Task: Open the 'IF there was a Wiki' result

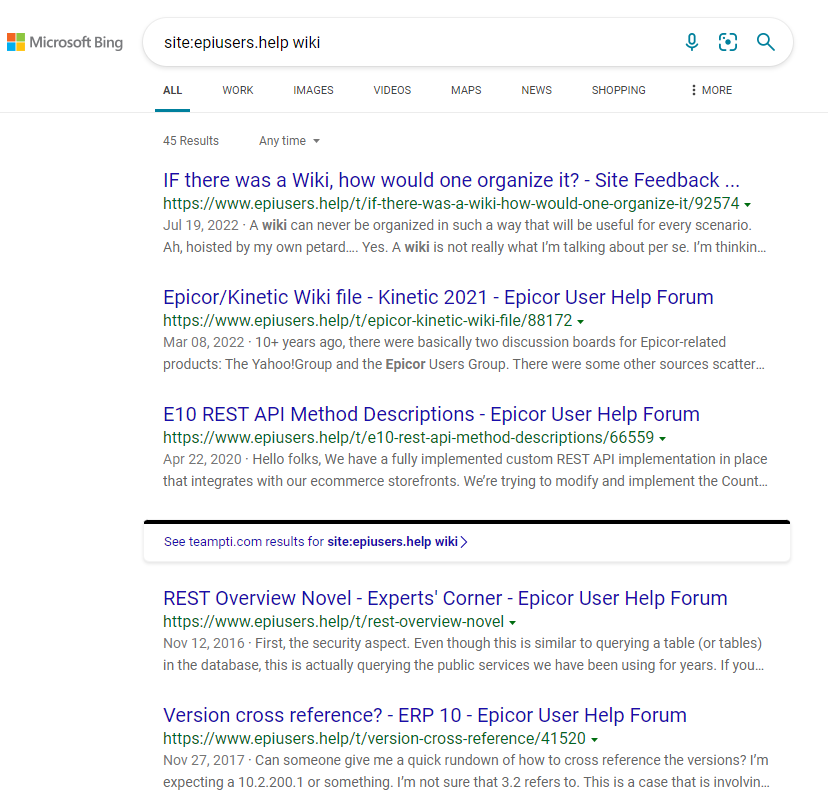Action: (x=451, y=181)
